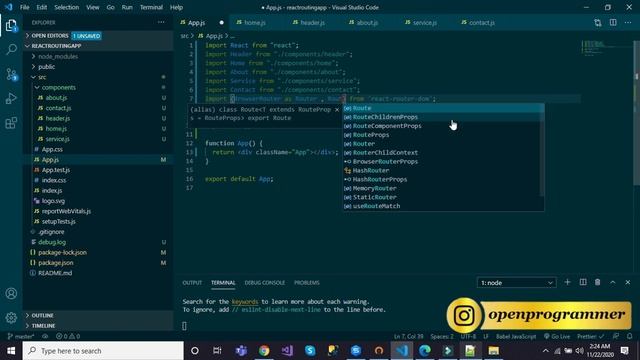This screenshot has width=640, height=360.
Task: Close the terminal panel
Action: (628, 282)
